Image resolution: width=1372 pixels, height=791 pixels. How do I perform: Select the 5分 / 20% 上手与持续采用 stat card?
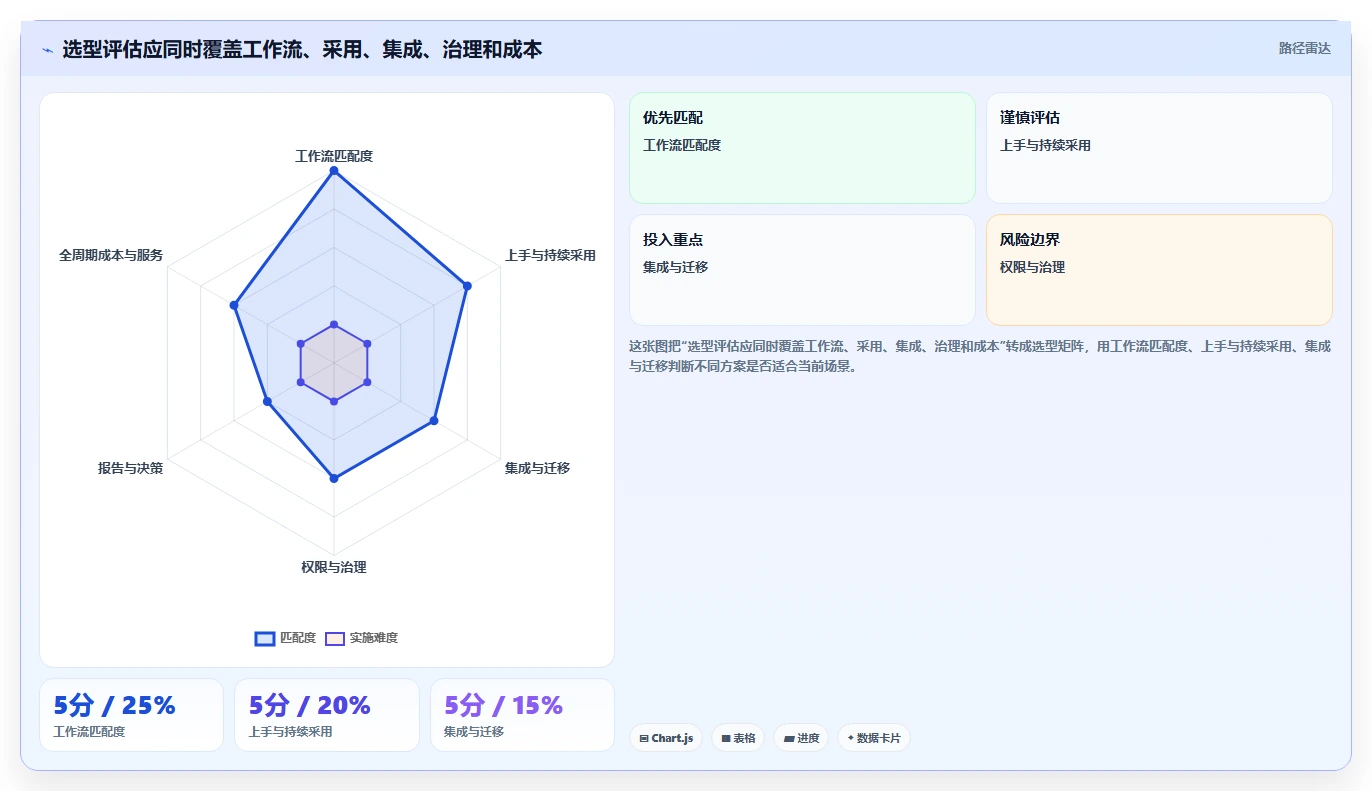pyautogui.click(x=327, y=715)
